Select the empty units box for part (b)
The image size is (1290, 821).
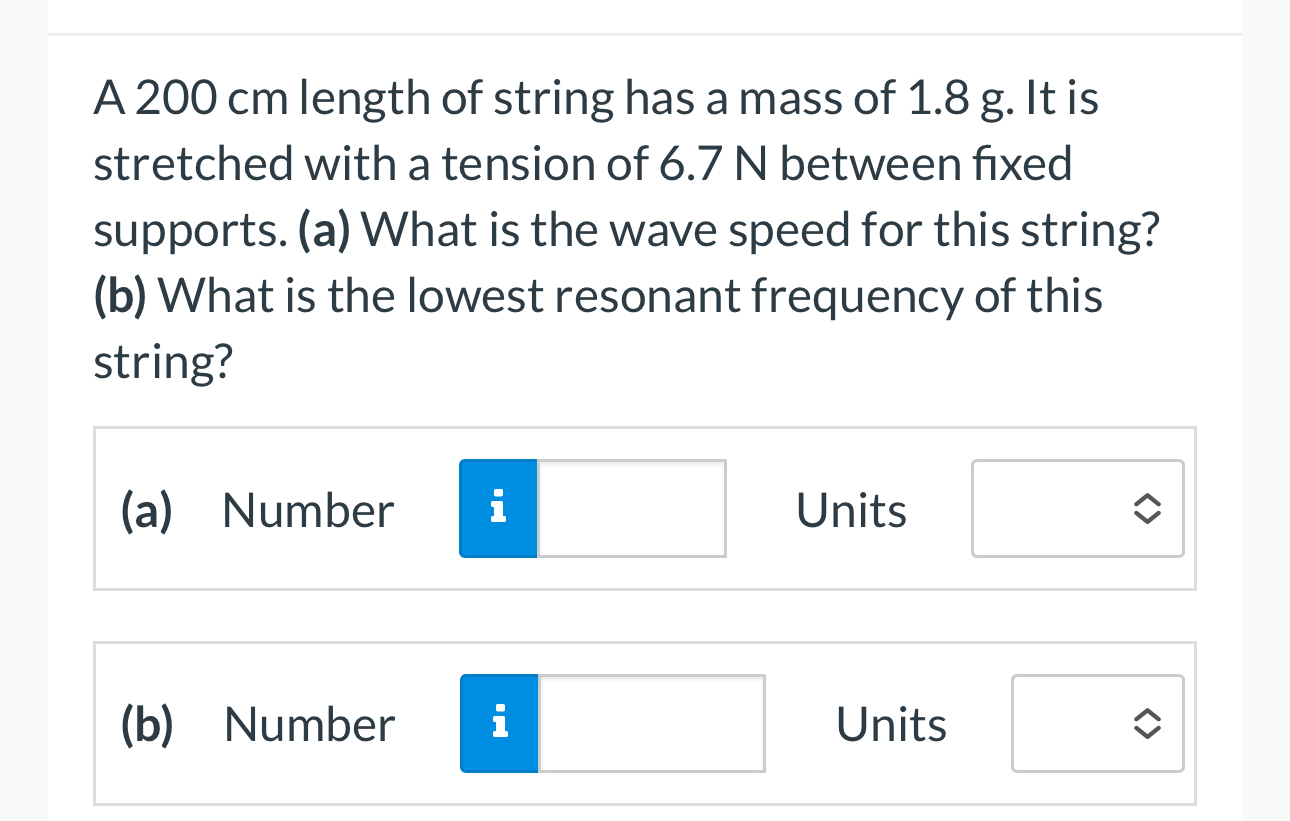1097,723
